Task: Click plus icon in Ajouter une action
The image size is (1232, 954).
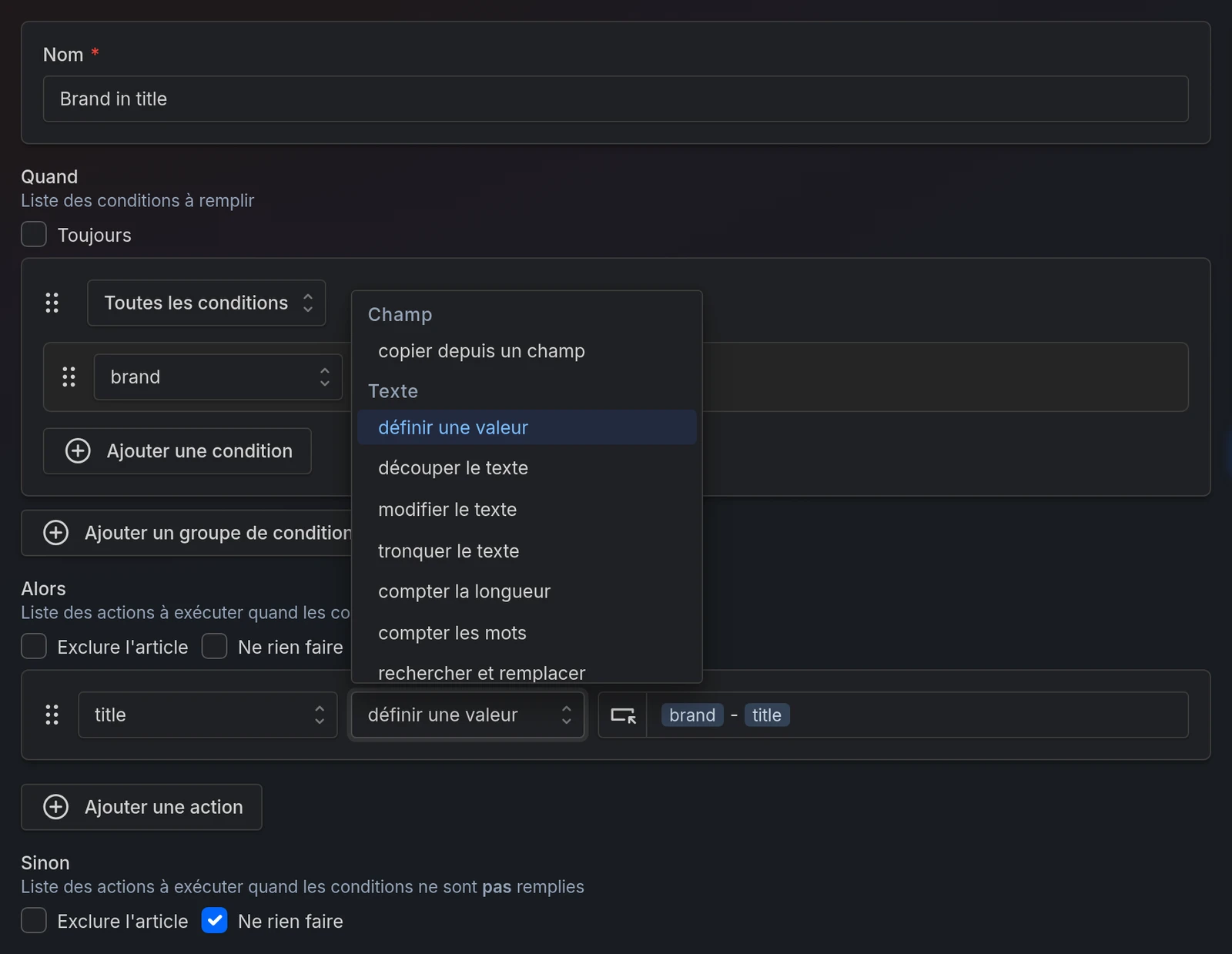Action: coord(55,807)
